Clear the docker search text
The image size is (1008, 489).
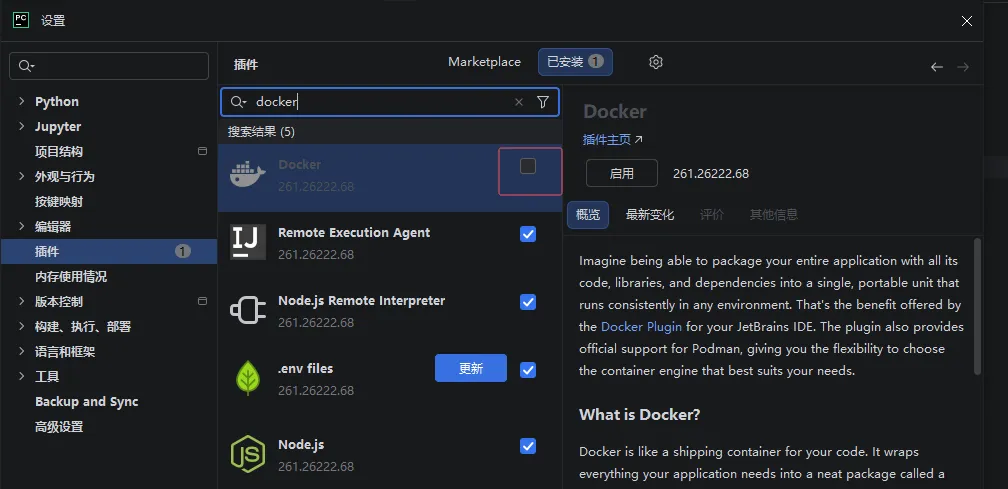[x=519, y=102]
